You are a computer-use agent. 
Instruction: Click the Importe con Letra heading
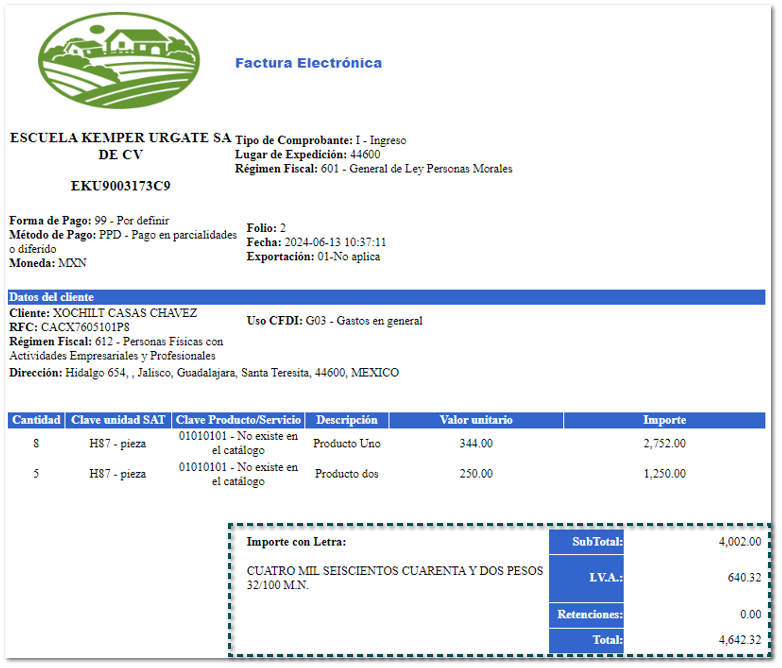pyautogui.click(x=296, y=542)
